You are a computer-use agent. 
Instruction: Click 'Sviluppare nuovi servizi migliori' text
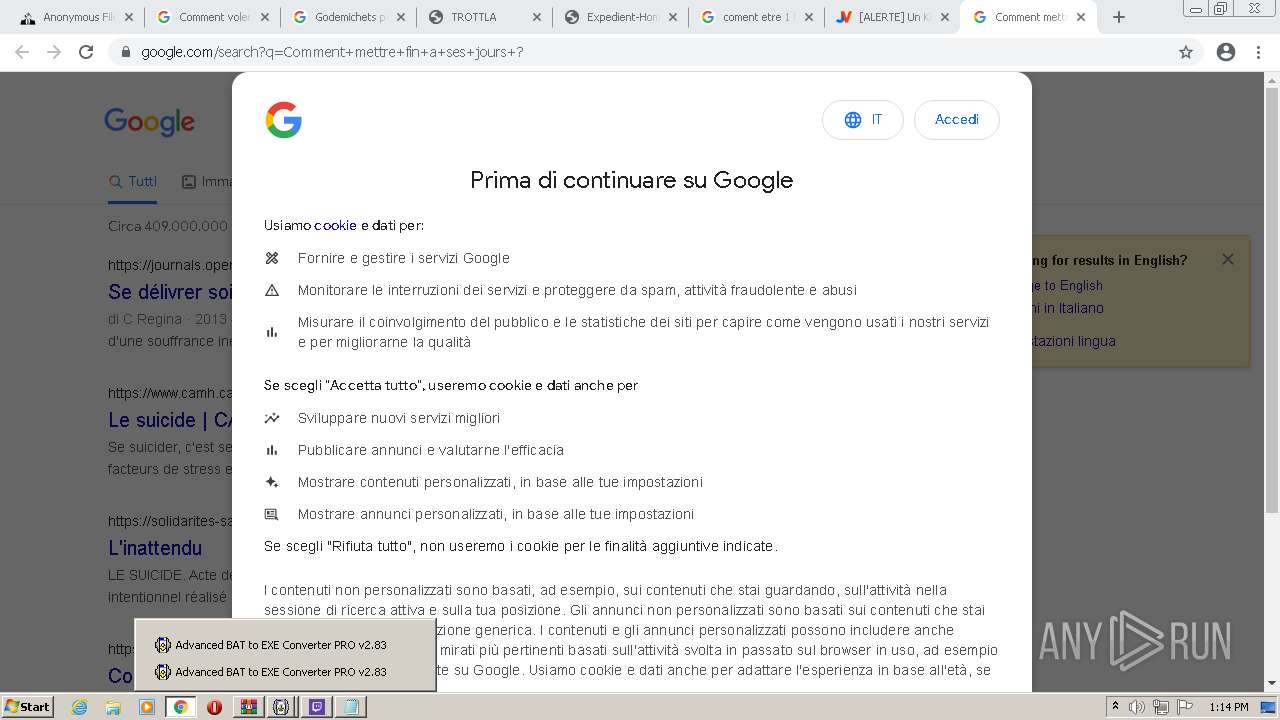(399, 418)
